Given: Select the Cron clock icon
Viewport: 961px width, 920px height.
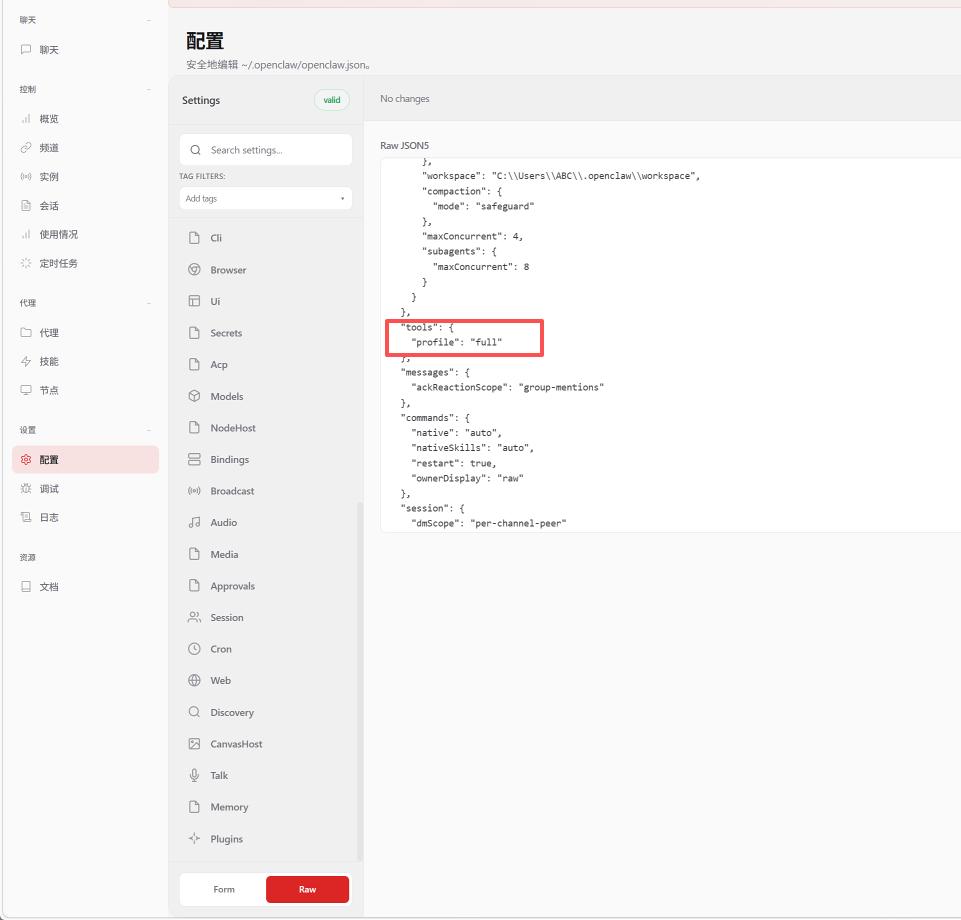Looking at the screenshot, I should tap(194, 649).
